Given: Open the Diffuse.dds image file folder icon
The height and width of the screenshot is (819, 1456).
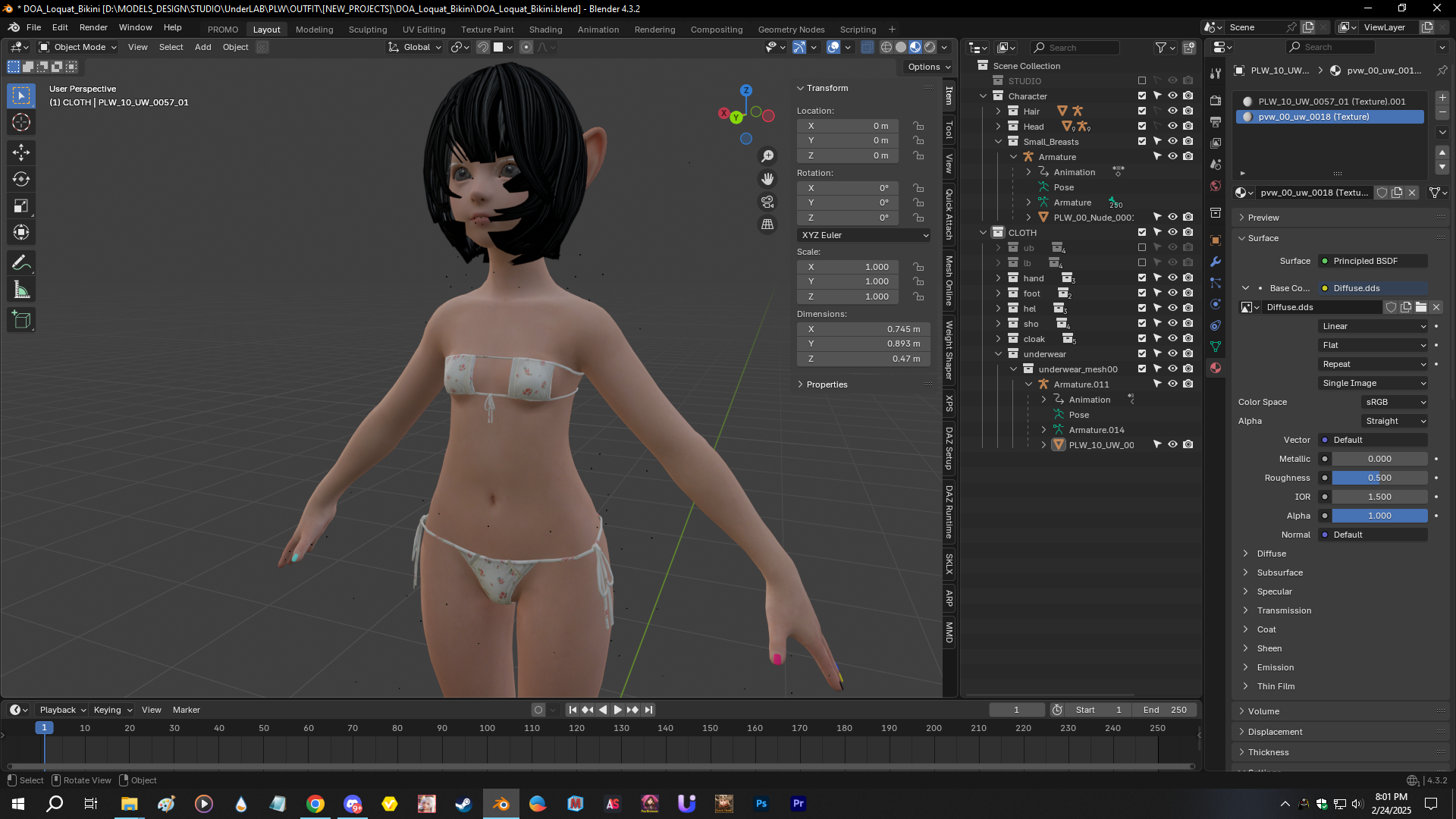Looking at the screenshot, I should 1421,307.
